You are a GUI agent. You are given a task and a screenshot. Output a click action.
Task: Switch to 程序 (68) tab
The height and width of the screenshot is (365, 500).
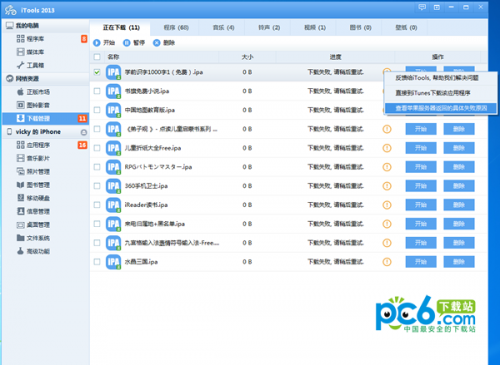[176, 28]
